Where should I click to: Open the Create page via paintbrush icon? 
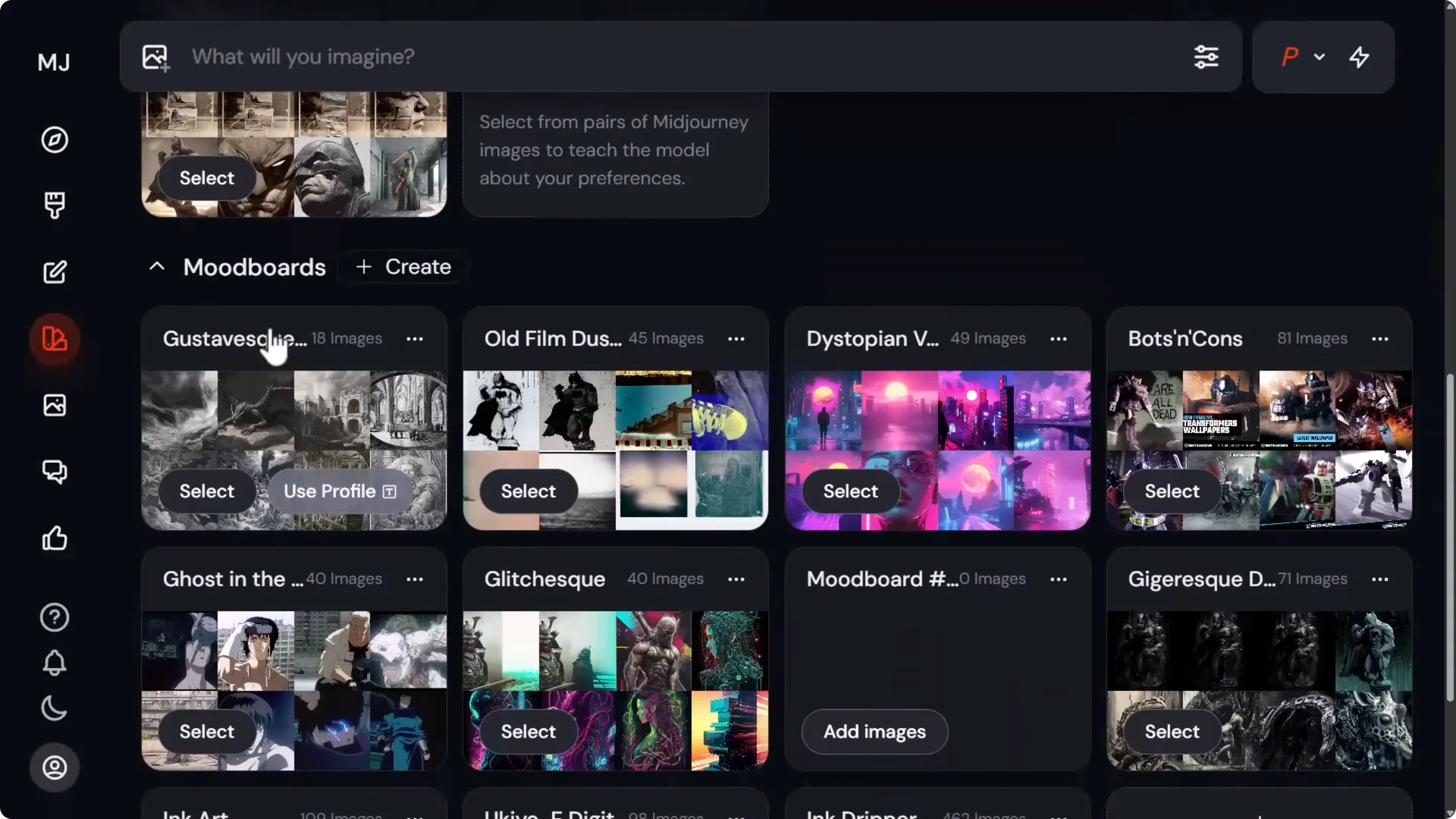pyautogui.click(x=54, y=205)
